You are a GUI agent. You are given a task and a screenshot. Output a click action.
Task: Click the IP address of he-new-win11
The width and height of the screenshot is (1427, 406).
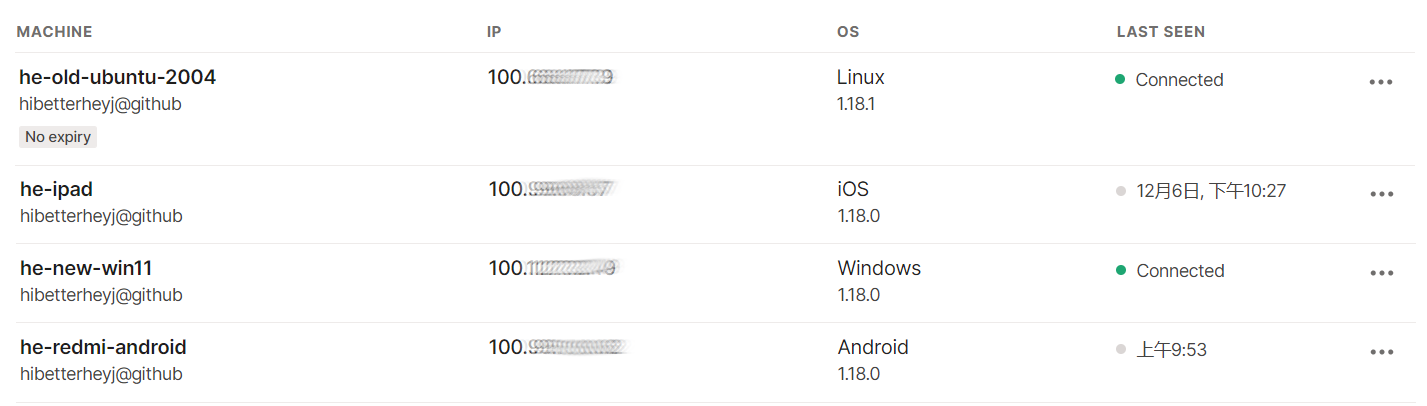tap(552, 268)
